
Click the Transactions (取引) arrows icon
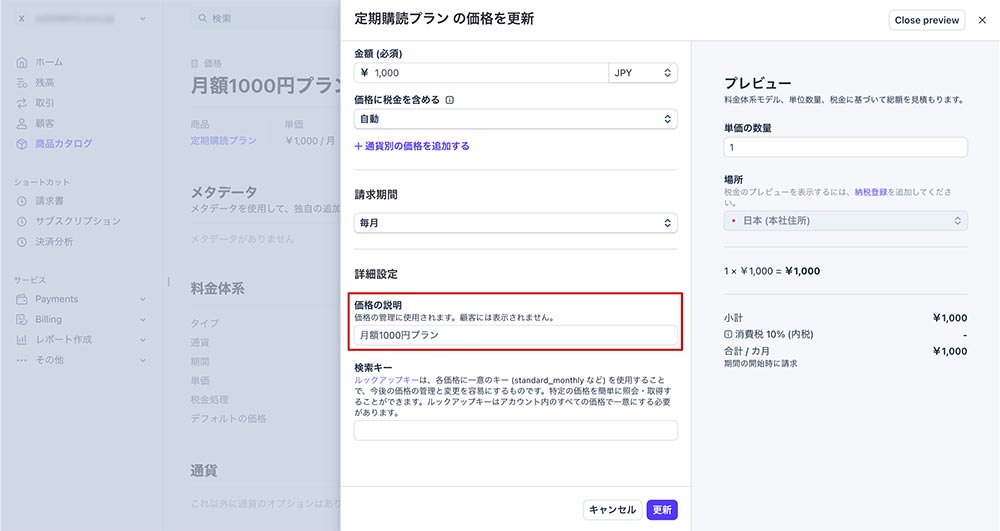click(22, 103)
